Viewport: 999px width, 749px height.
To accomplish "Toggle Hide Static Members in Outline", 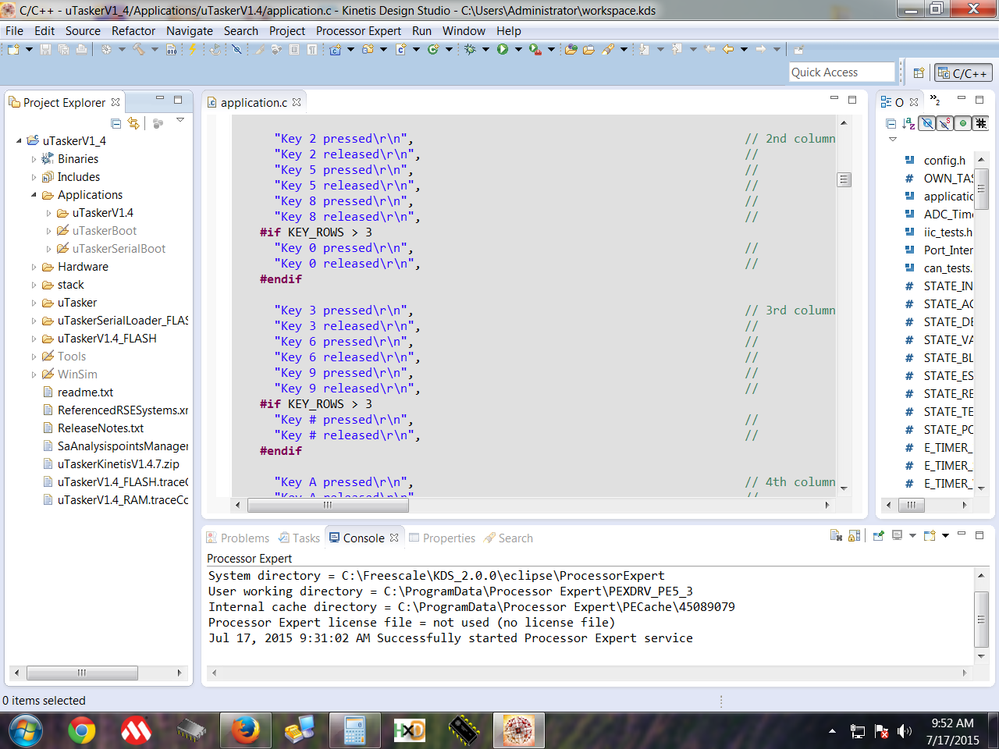I will 944,124.
